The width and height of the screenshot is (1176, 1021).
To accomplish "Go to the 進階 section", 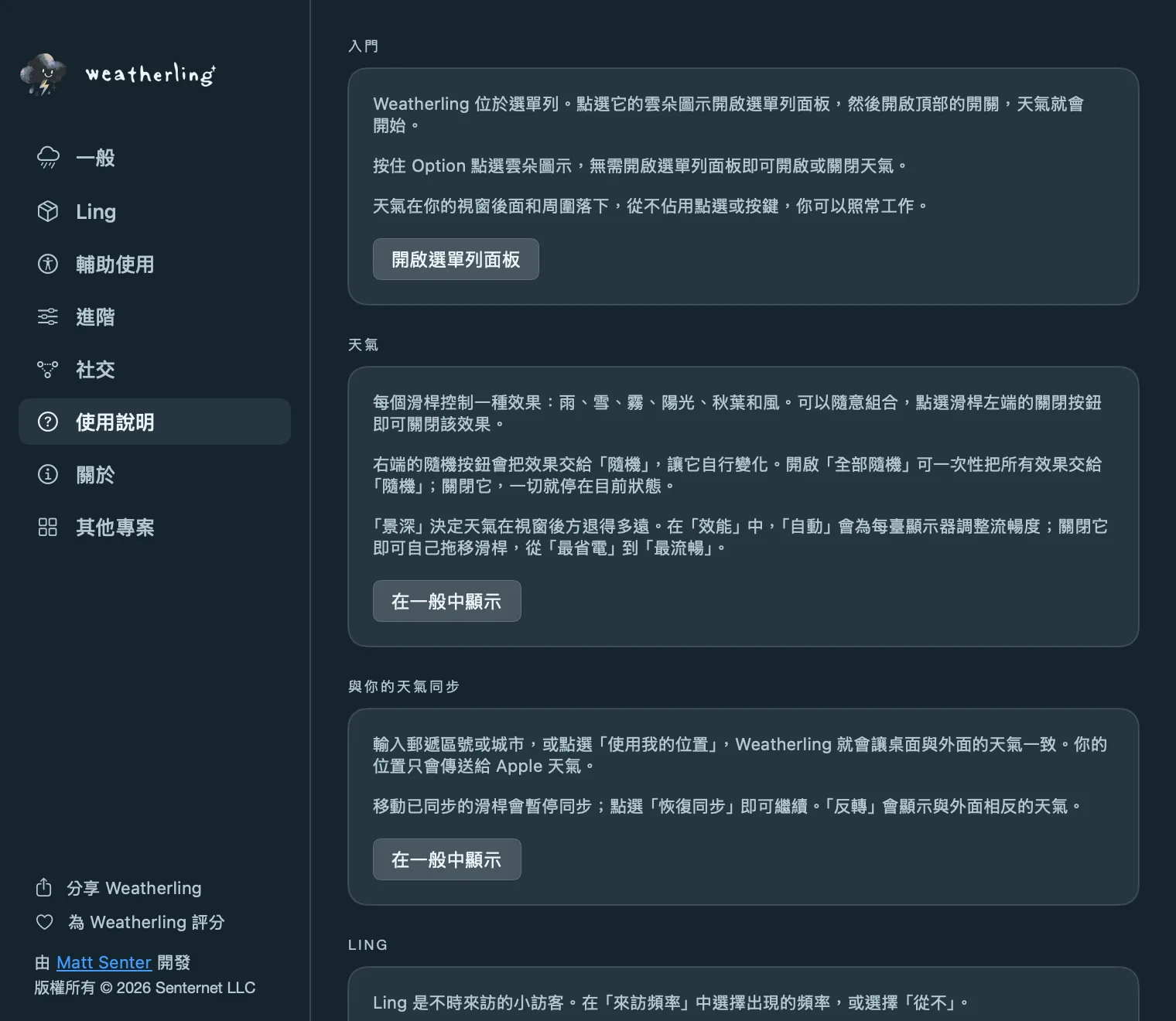I will [x=155, y=316].
